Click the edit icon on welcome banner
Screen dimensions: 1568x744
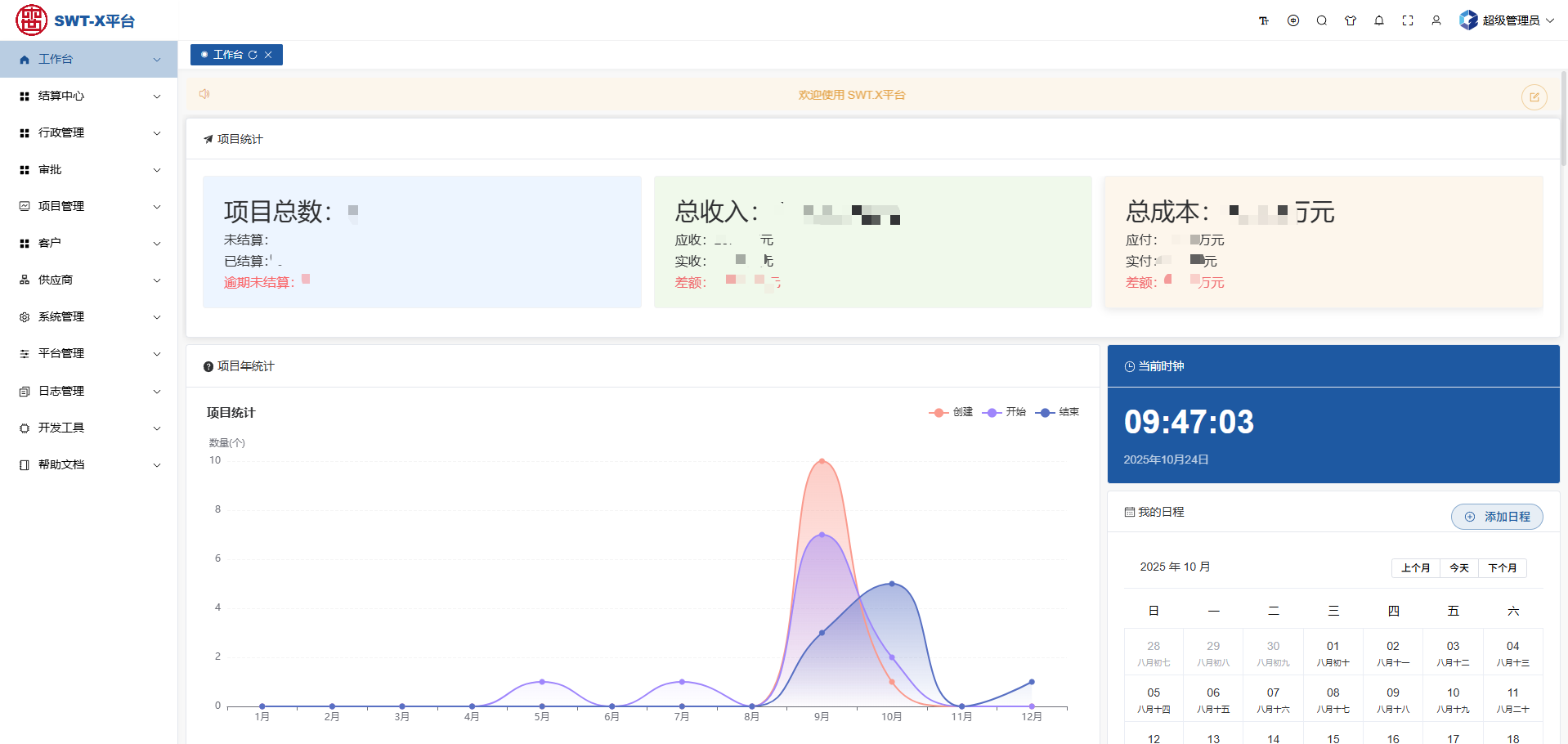1534,97
